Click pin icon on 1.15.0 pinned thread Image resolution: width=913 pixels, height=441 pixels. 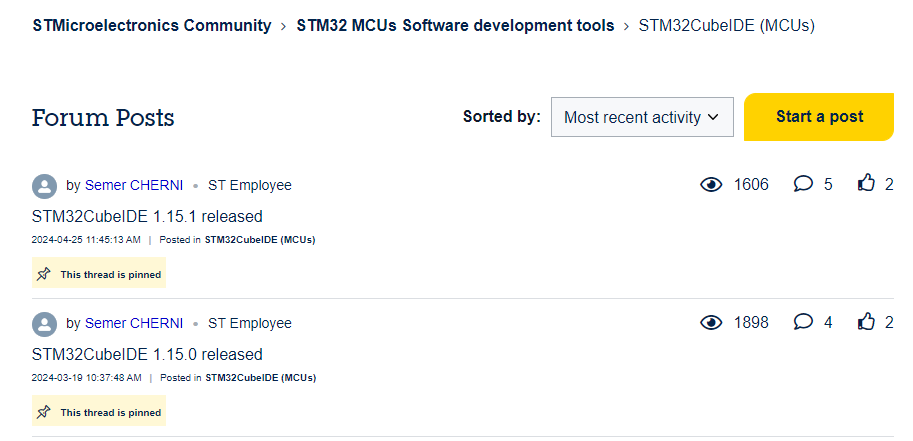tap(44, 412)
